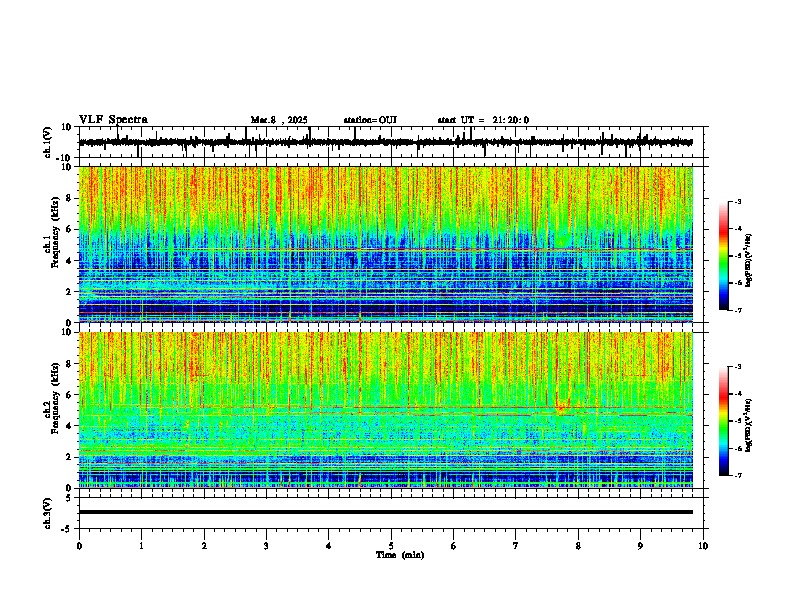The width and height of the screenshot is (792, 612).
Task: Click time axis tick label "4"
Action: tap(329, 546)
